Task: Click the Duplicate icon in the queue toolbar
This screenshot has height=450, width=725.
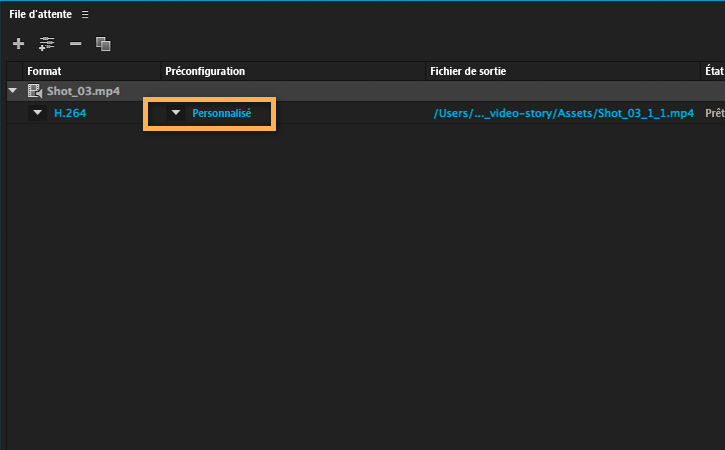Action: coord(103,43)
